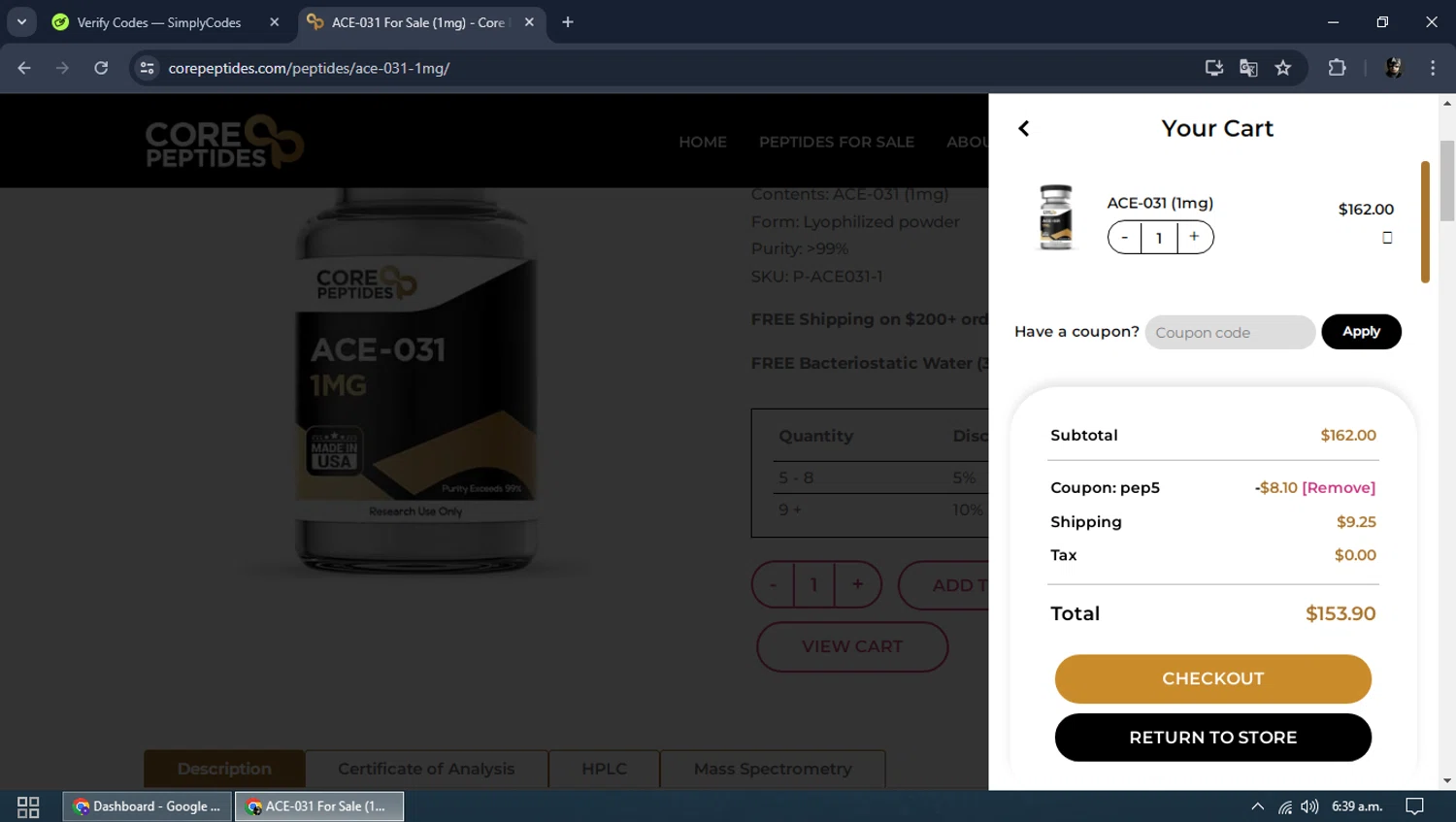Click the translate page icon
This screenshot has height=822, width=1456.
pyautogui.click(x=1248, y=68)
